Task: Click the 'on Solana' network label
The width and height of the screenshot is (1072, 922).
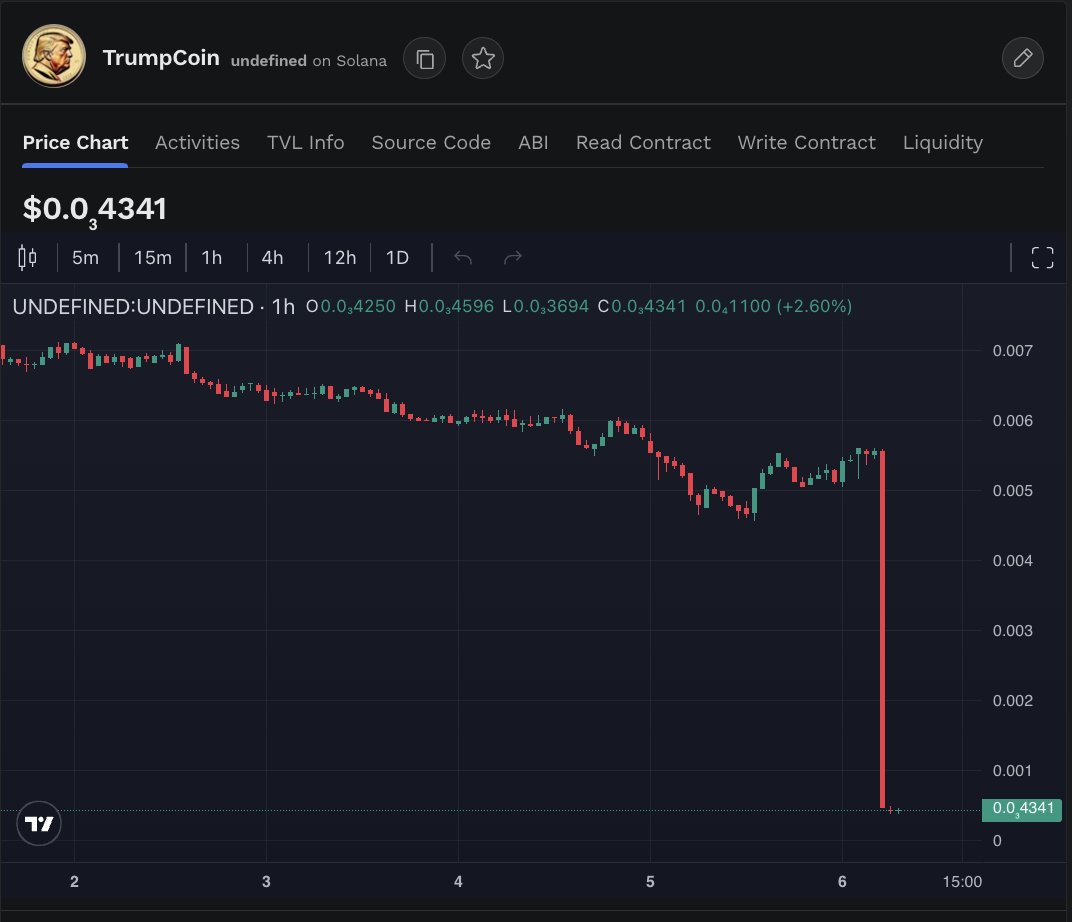Action: click(349, 61)
